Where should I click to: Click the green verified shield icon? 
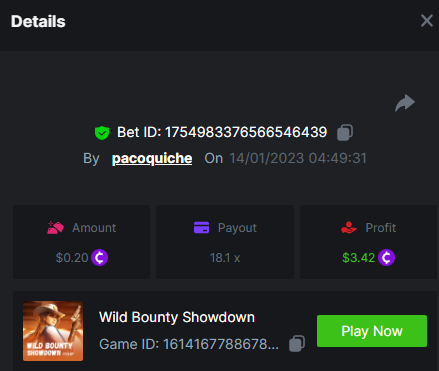102,133
